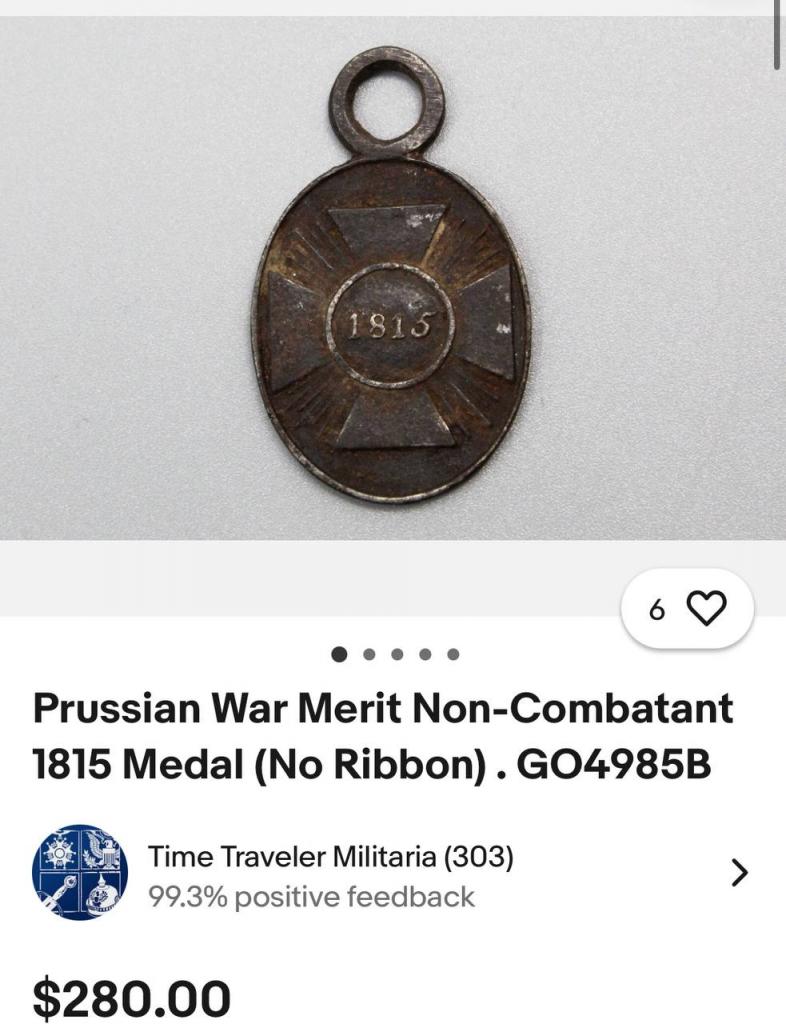This screenshot has height=1024, width=786.
Task: Tap the medal's suspension ring in photo
Action: [387, 103]
